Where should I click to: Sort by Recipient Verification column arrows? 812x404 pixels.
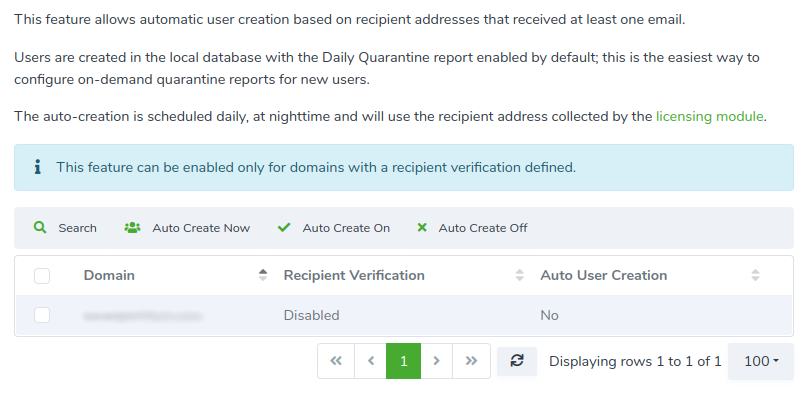(519, 275)
